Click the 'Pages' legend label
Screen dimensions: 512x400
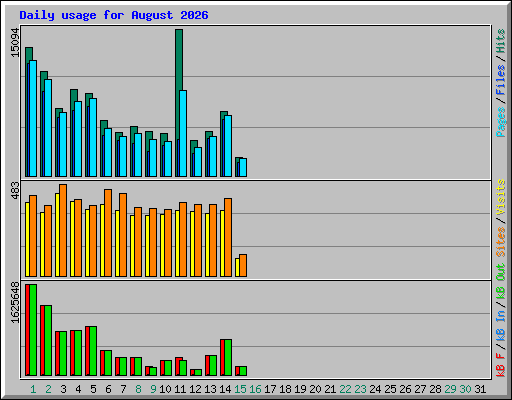[x=501, y=122]
